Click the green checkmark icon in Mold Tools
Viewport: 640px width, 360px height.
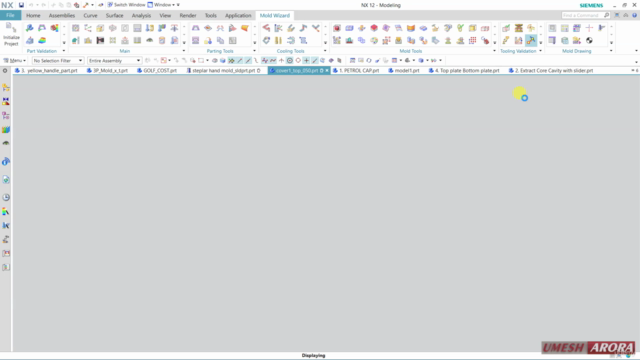(460, 28)
